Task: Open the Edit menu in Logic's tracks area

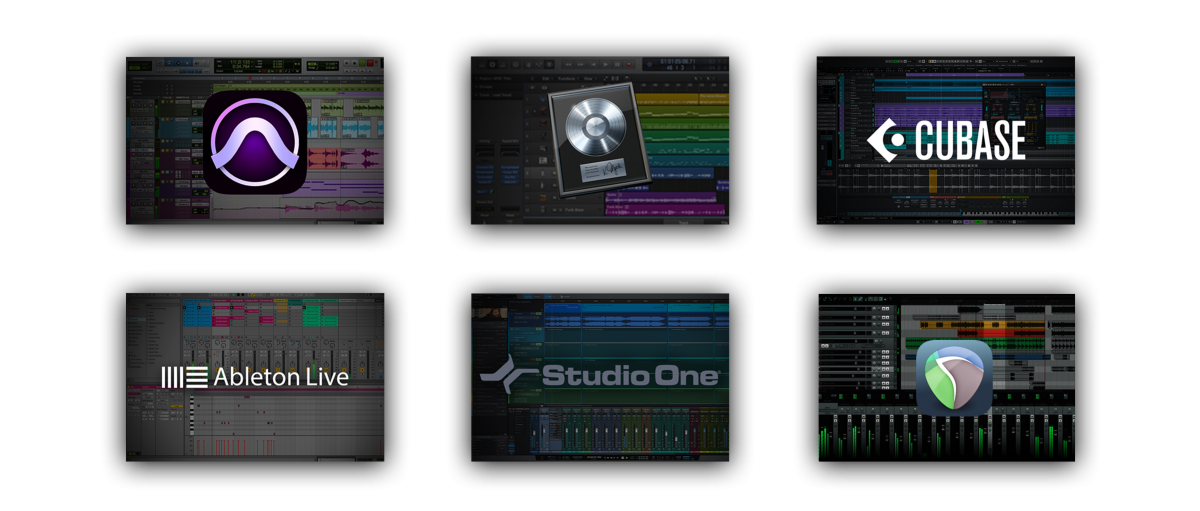Action: pos(546,77)
